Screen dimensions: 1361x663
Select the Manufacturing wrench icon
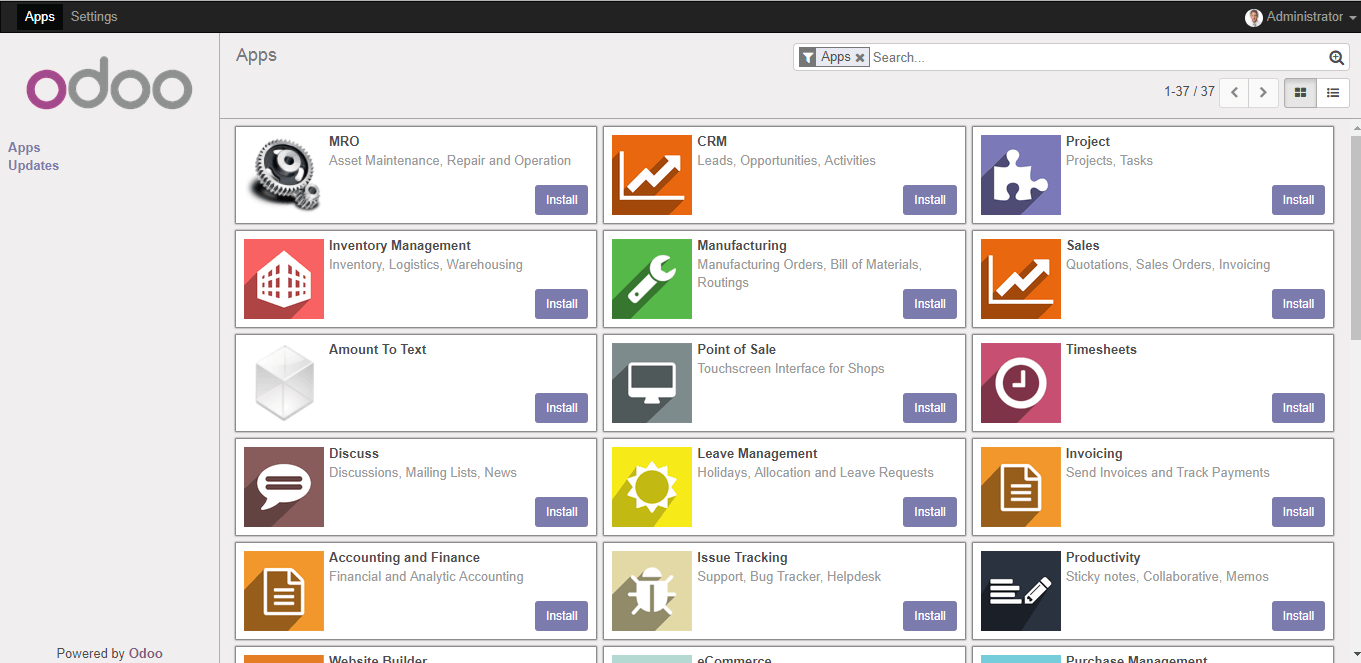(x=652, y=279)
